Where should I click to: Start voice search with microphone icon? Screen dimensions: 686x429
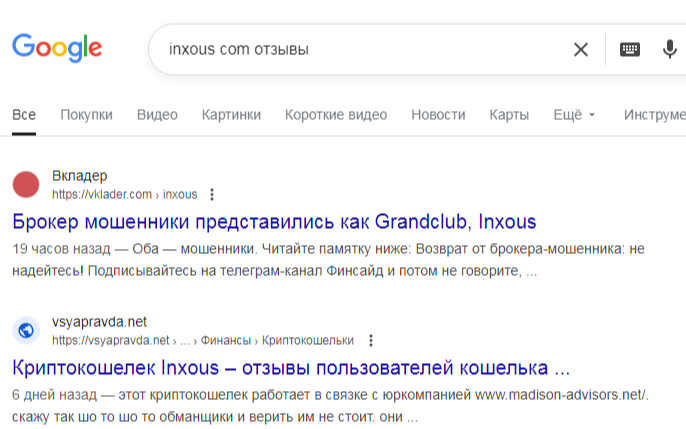point(670,49)
